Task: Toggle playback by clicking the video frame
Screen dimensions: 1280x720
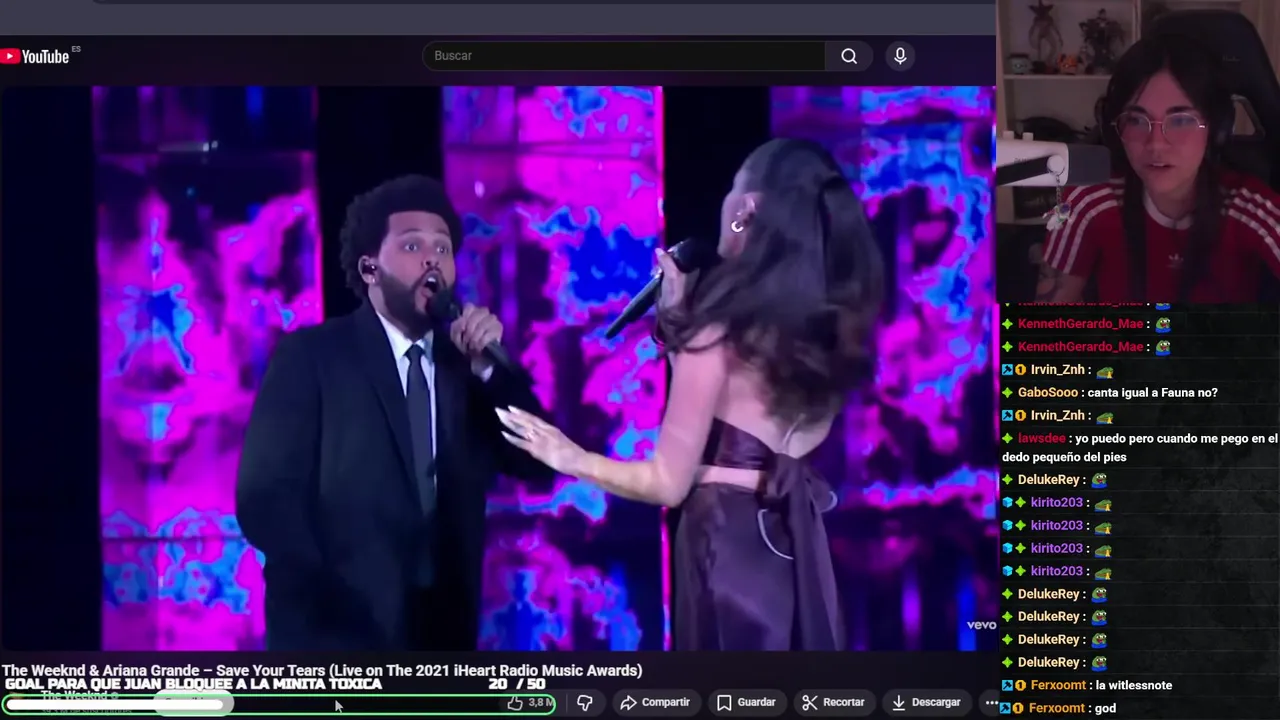Action: point(498,368)
